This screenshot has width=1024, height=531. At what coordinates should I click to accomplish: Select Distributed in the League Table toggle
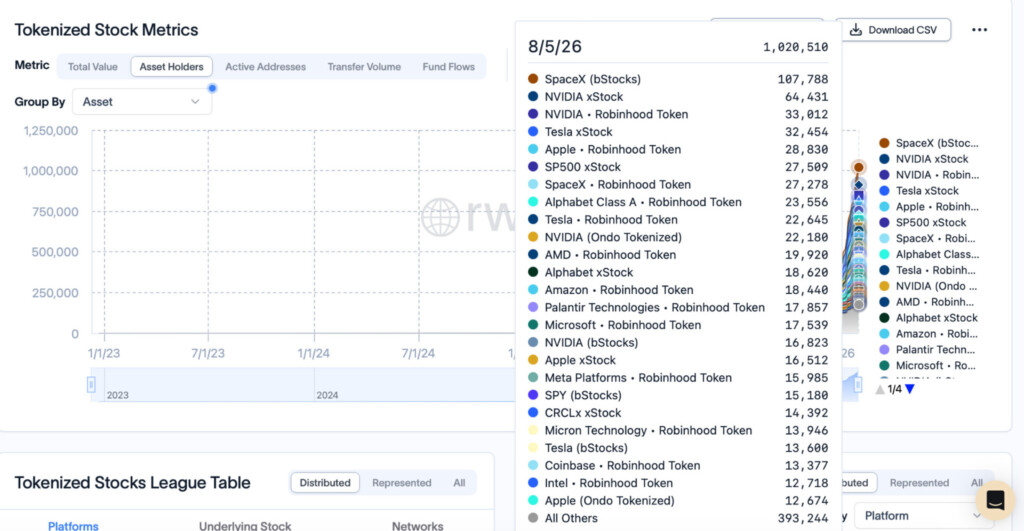[x=325, y=483]
